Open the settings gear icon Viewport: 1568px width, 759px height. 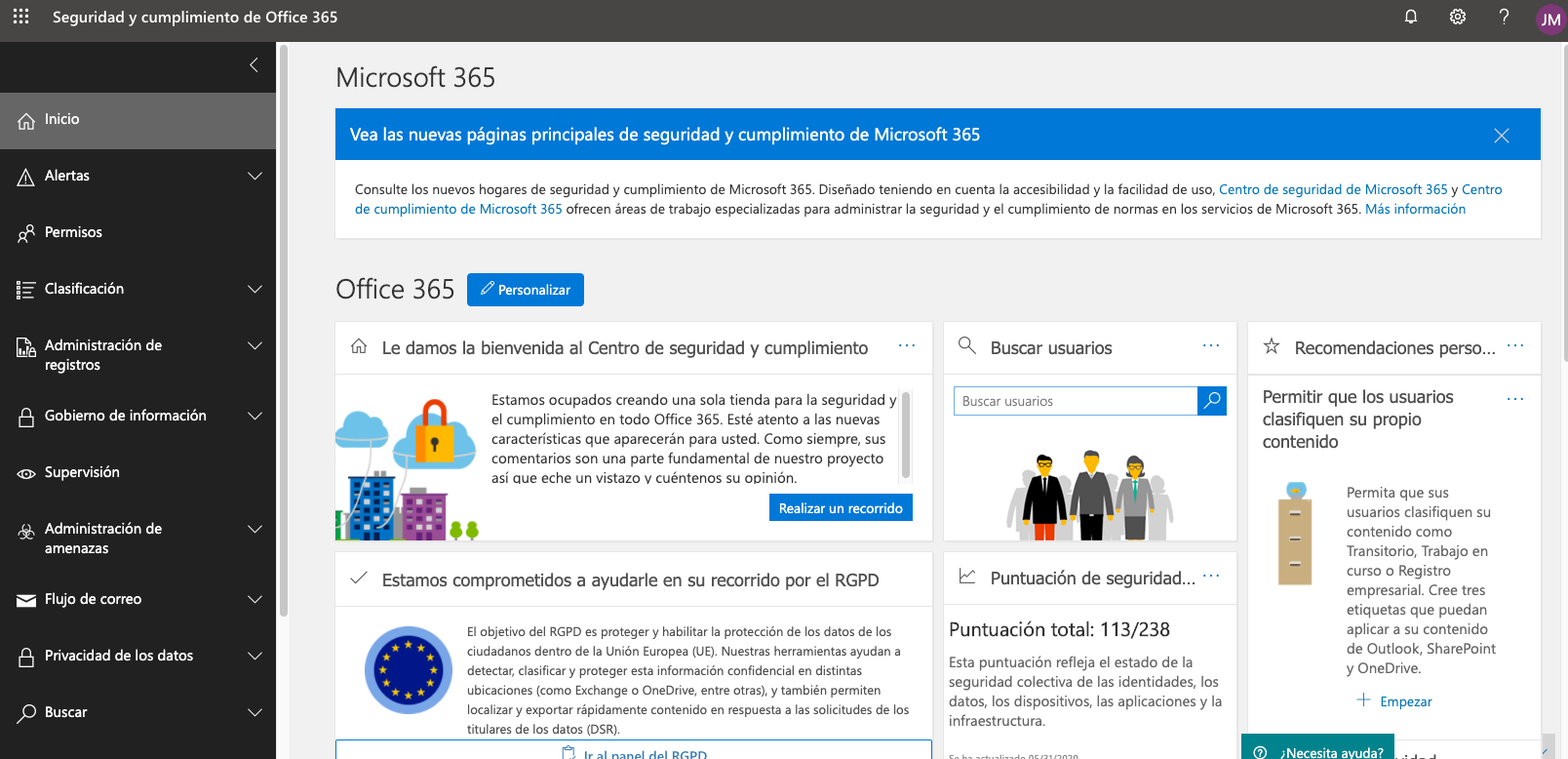(x=1457, y=17)
